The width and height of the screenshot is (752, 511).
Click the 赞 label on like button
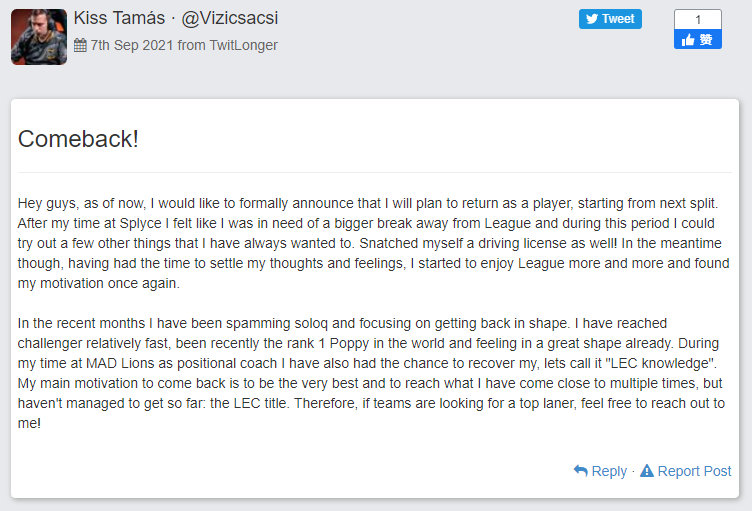click(705, 39)
